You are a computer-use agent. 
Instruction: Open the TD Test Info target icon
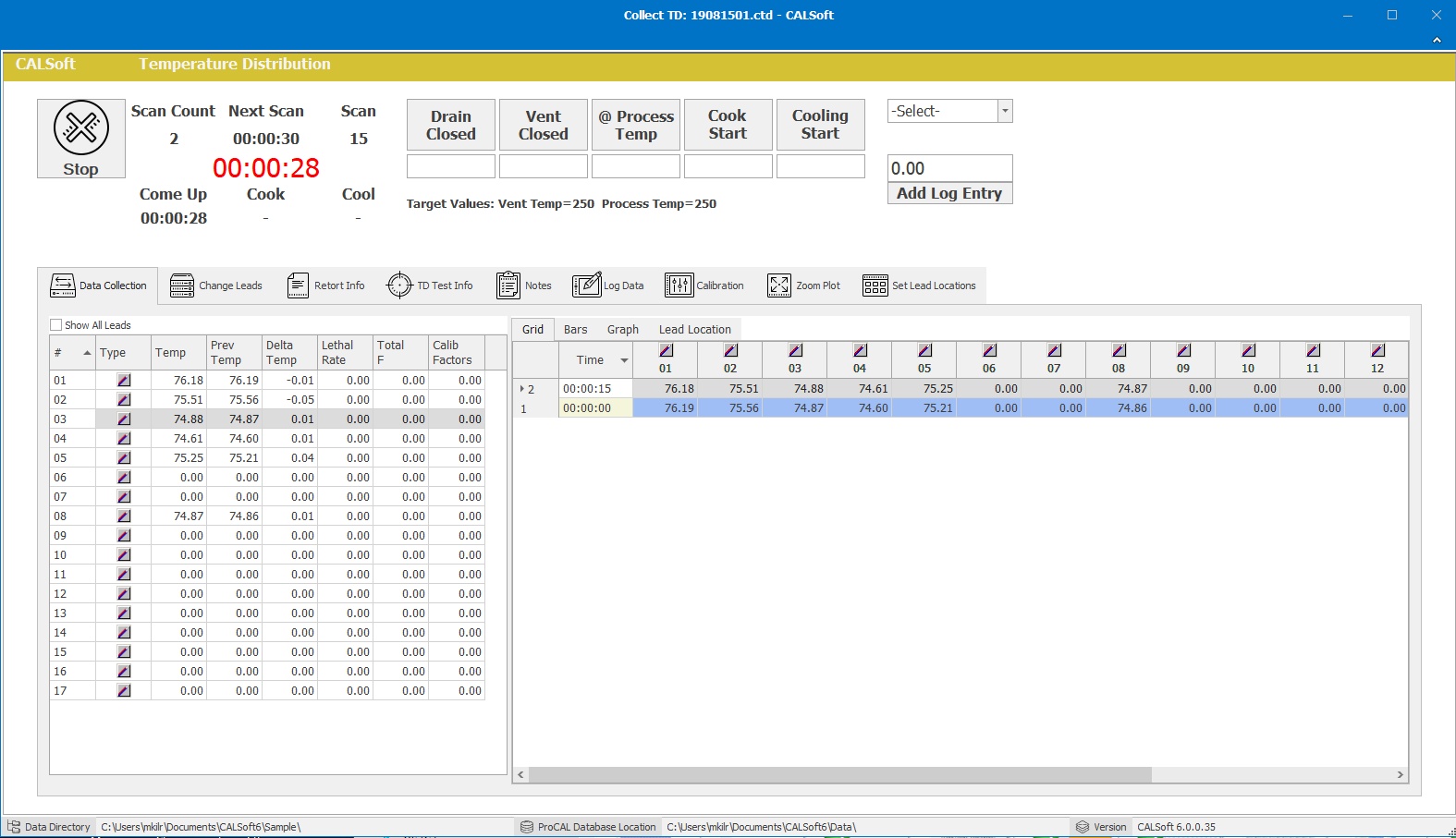point(399,285)
